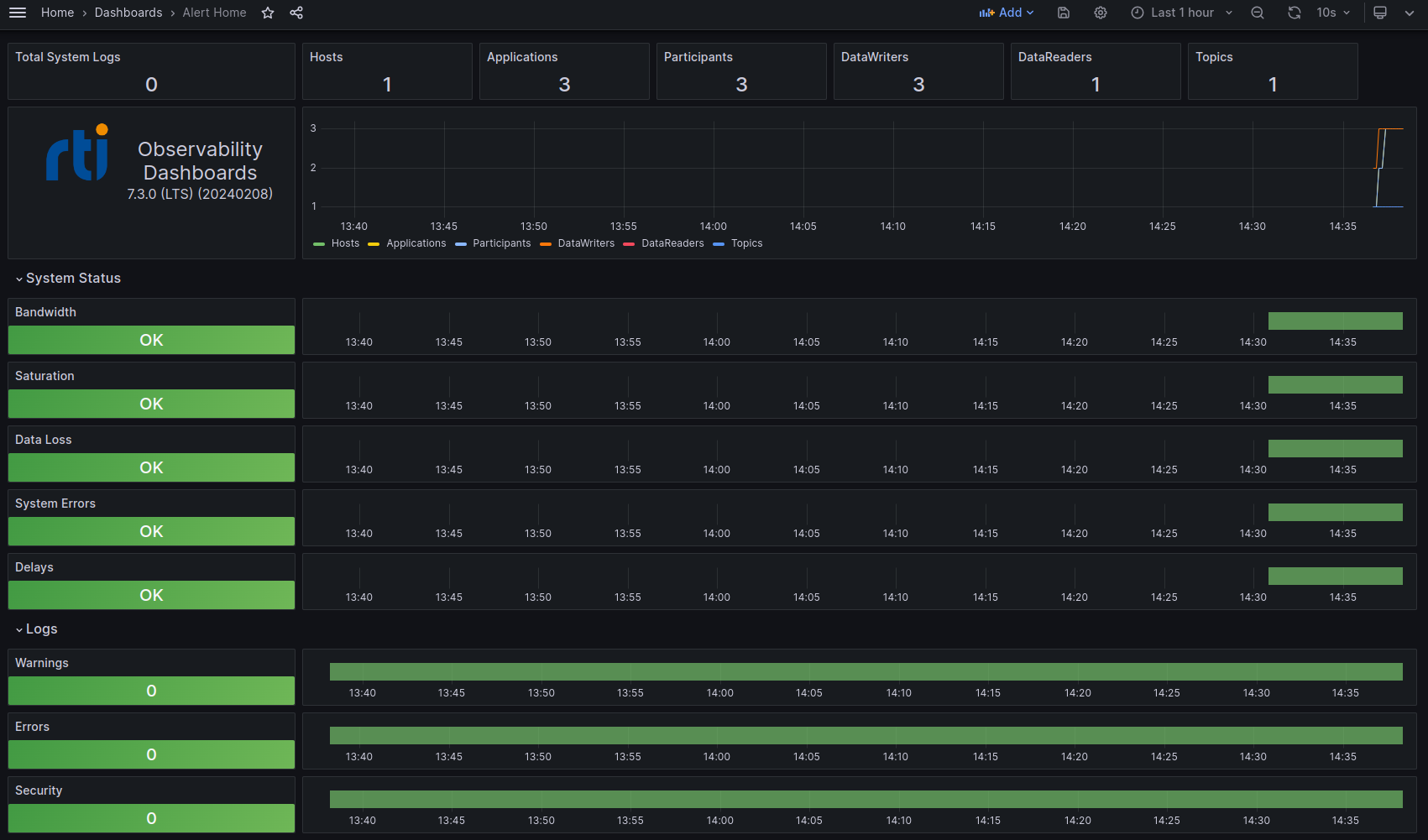Click the save dashboard icon
1428x840 pixels.
(x=1063, y=13)
